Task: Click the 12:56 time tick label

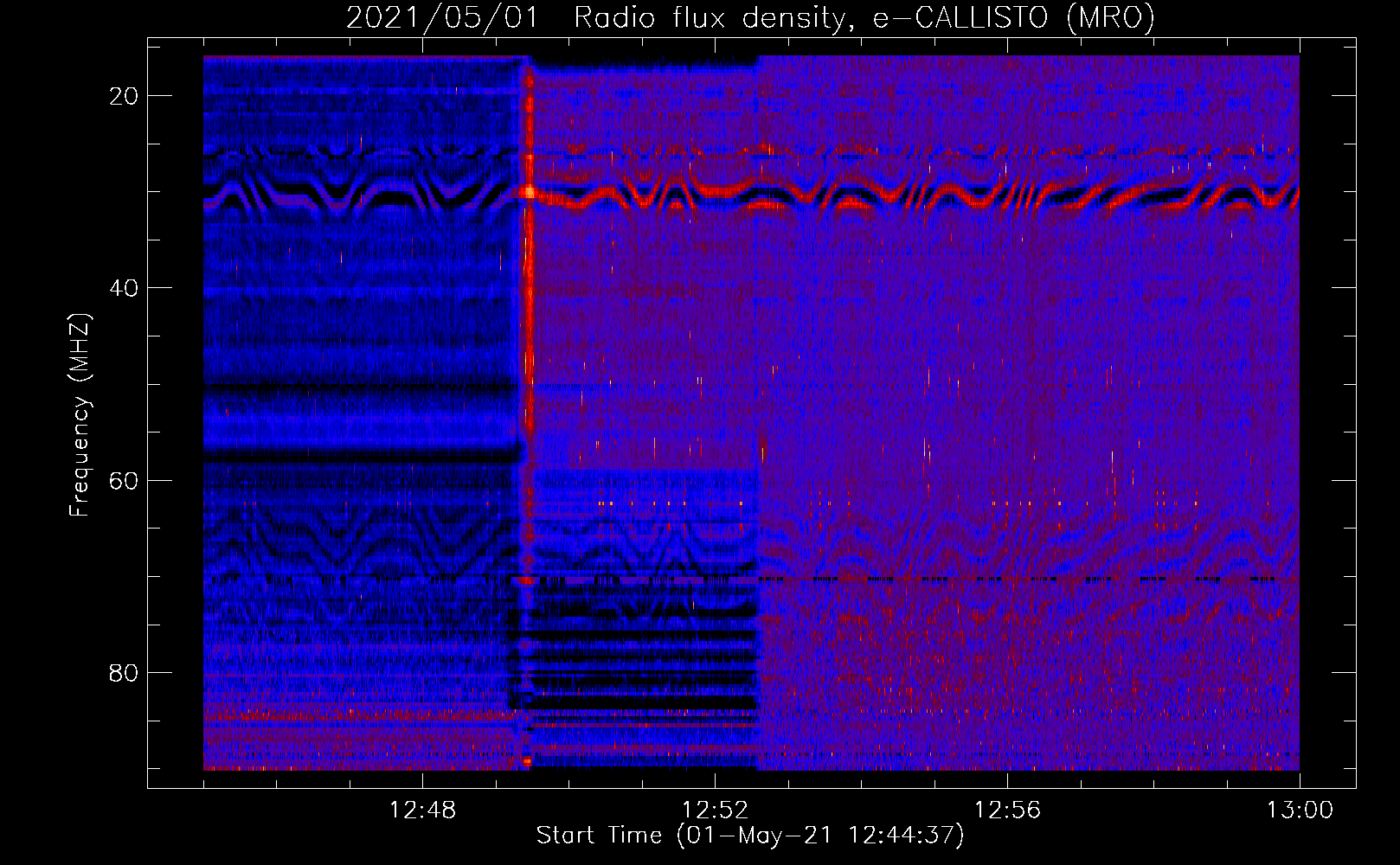Action: (x=1007, y=811)
